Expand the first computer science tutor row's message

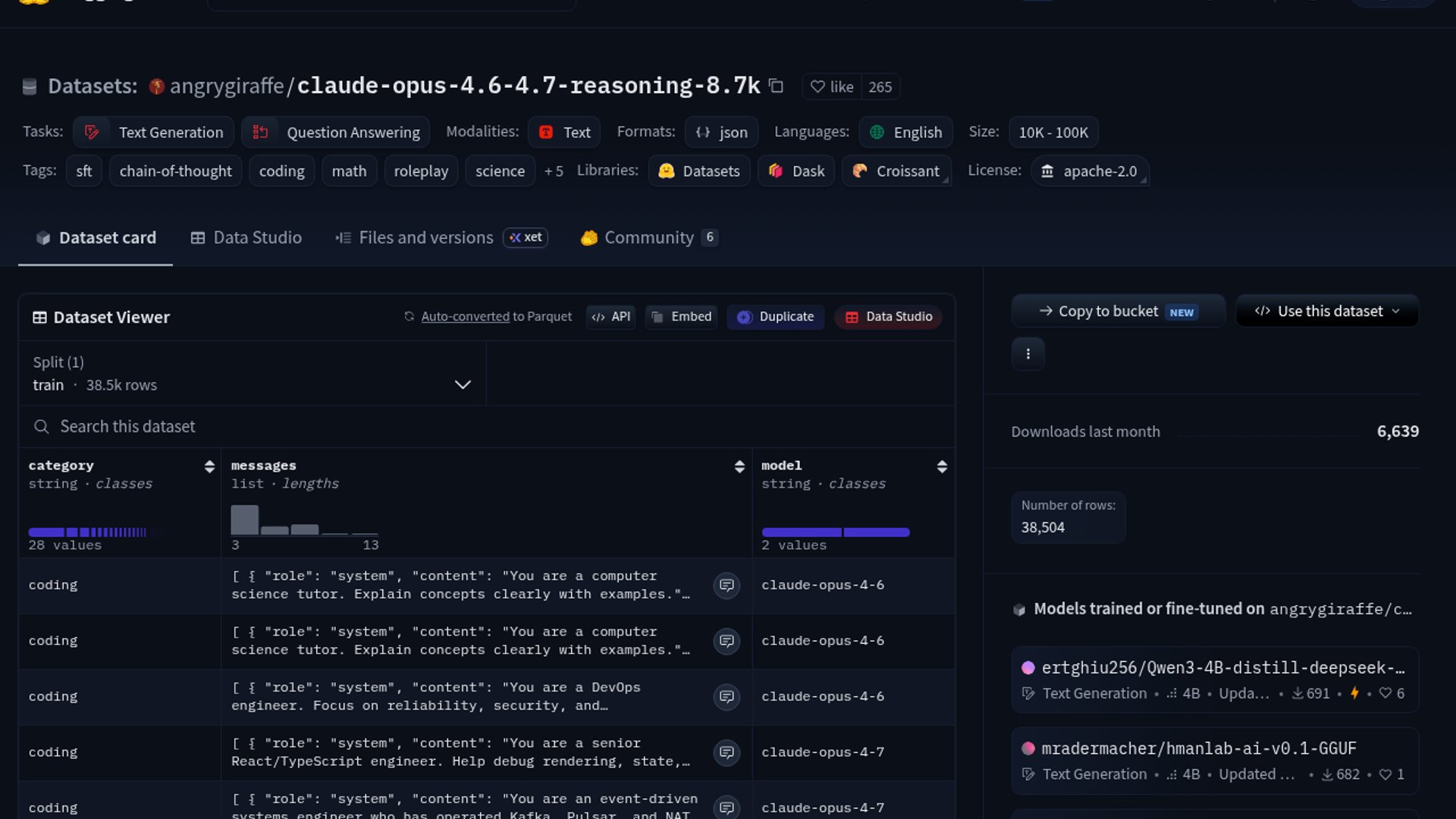pos(726,585)
